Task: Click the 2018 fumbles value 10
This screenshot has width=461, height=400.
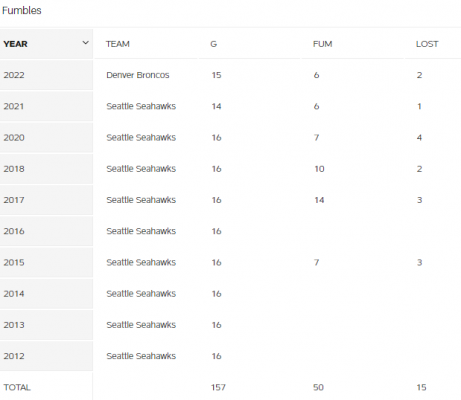Action: [319, 169]
